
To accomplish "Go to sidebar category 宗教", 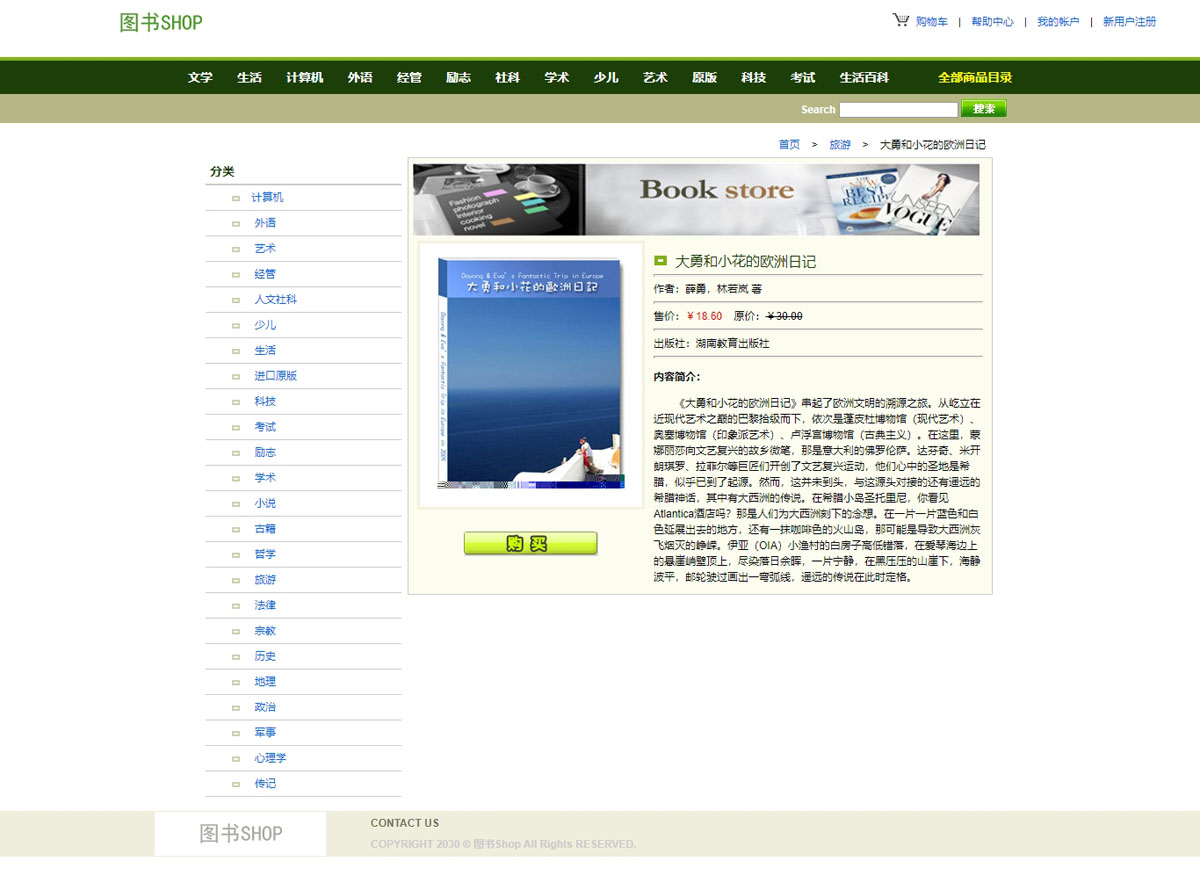I will click(265, 631).
